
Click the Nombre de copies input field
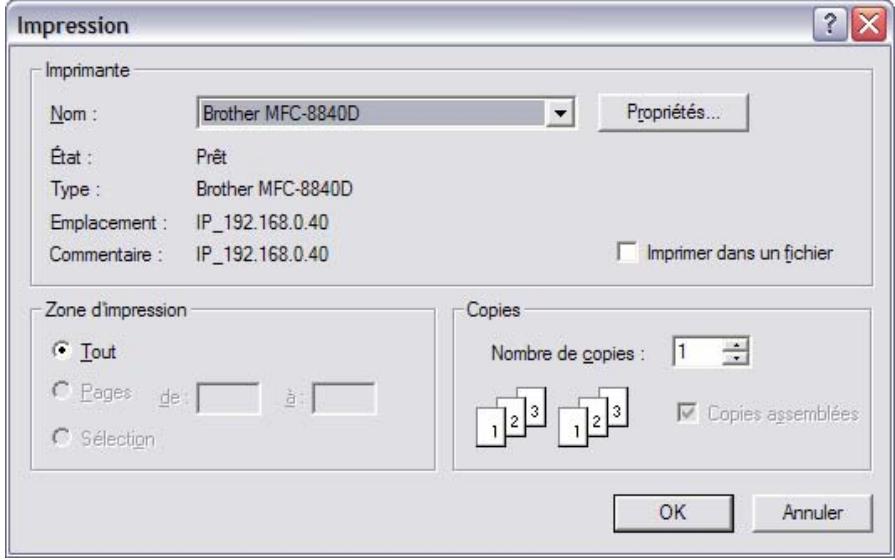point(698,352)
